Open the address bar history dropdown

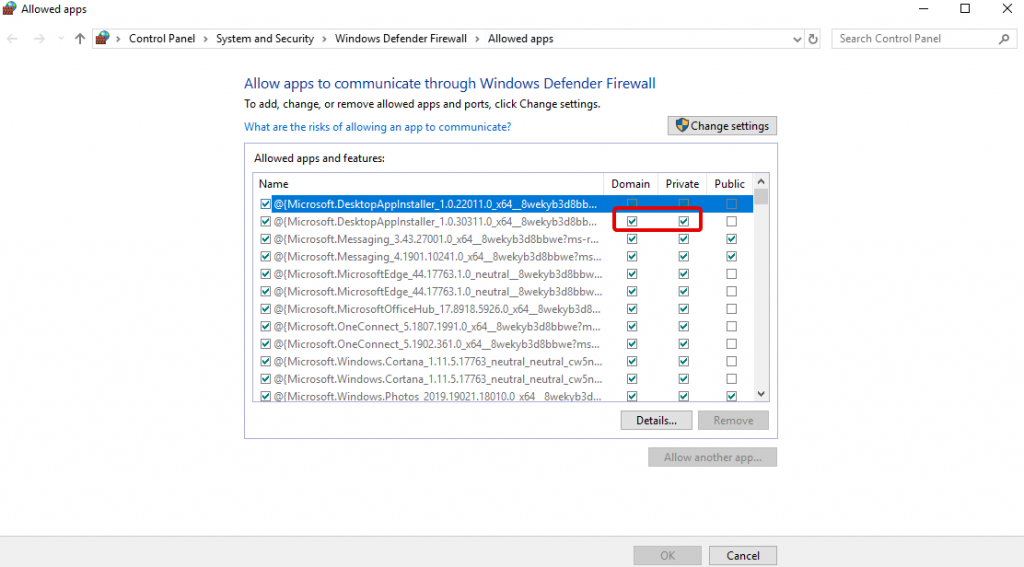(797, 39)
